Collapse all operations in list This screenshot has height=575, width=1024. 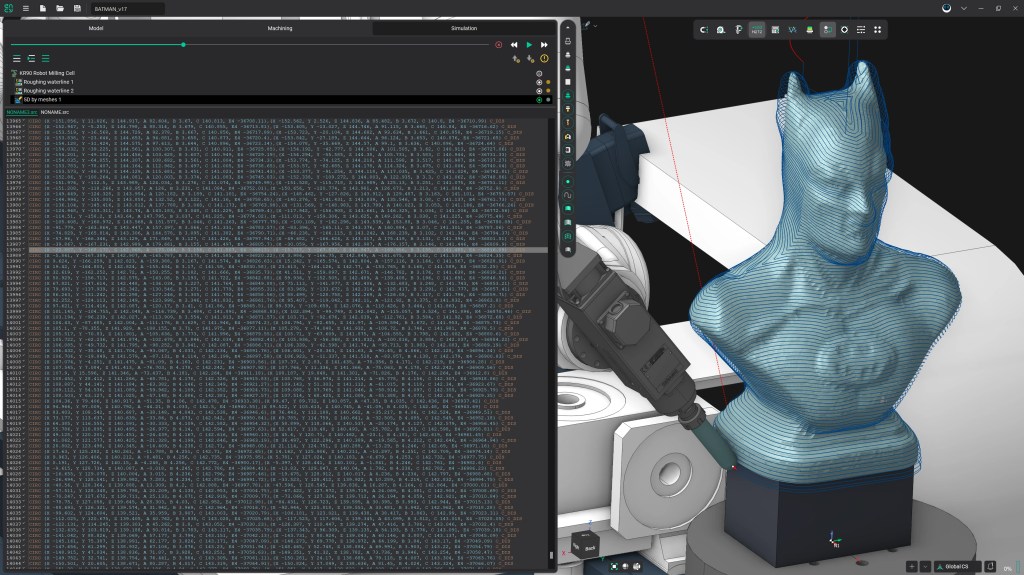(x=17, y=59)
